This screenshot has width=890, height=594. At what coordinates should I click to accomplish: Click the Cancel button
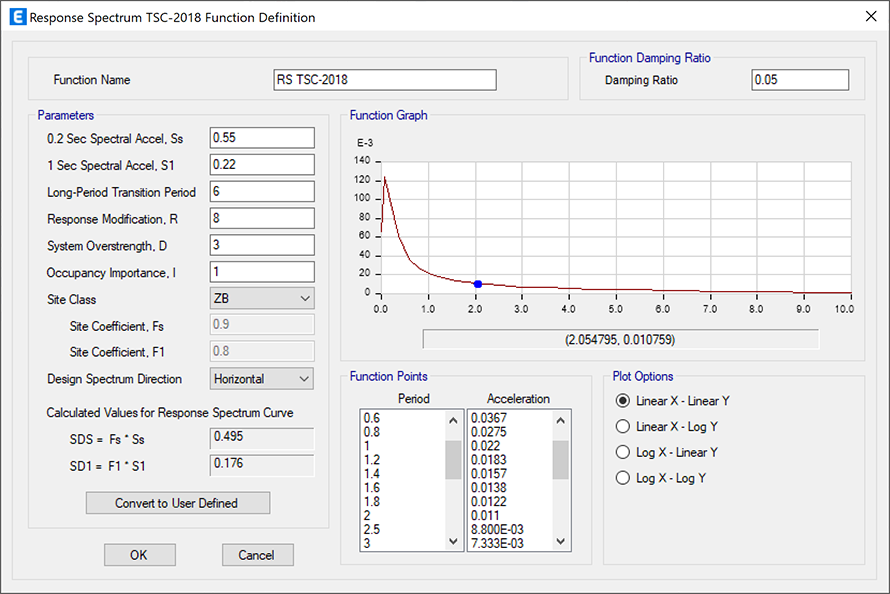coord(258,555)
